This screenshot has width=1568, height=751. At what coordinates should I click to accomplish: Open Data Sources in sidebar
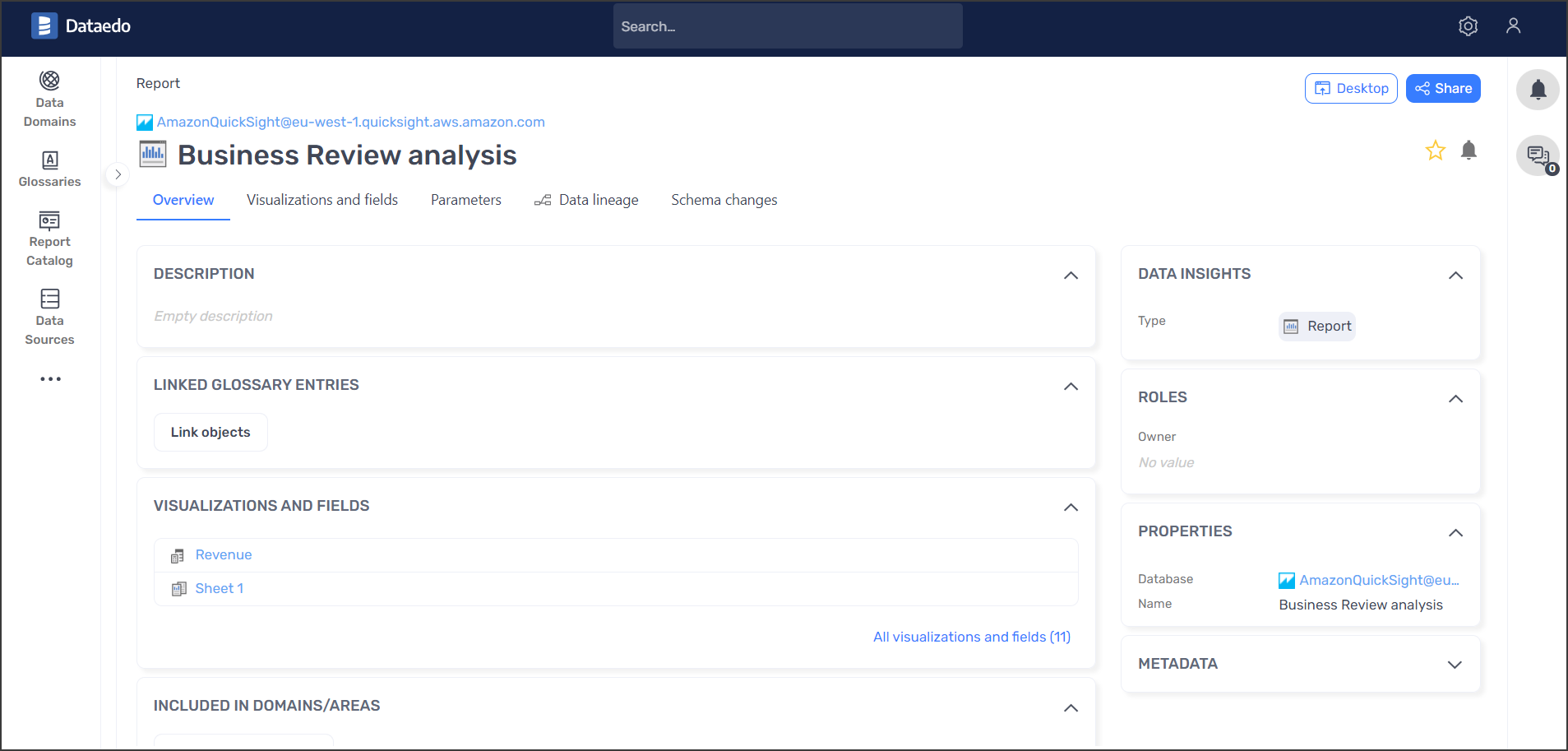[49, 318]
